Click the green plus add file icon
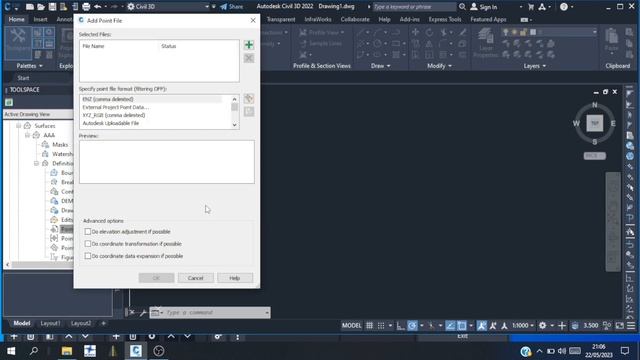This screenshot has width=640, height=360. click(249, 45)
